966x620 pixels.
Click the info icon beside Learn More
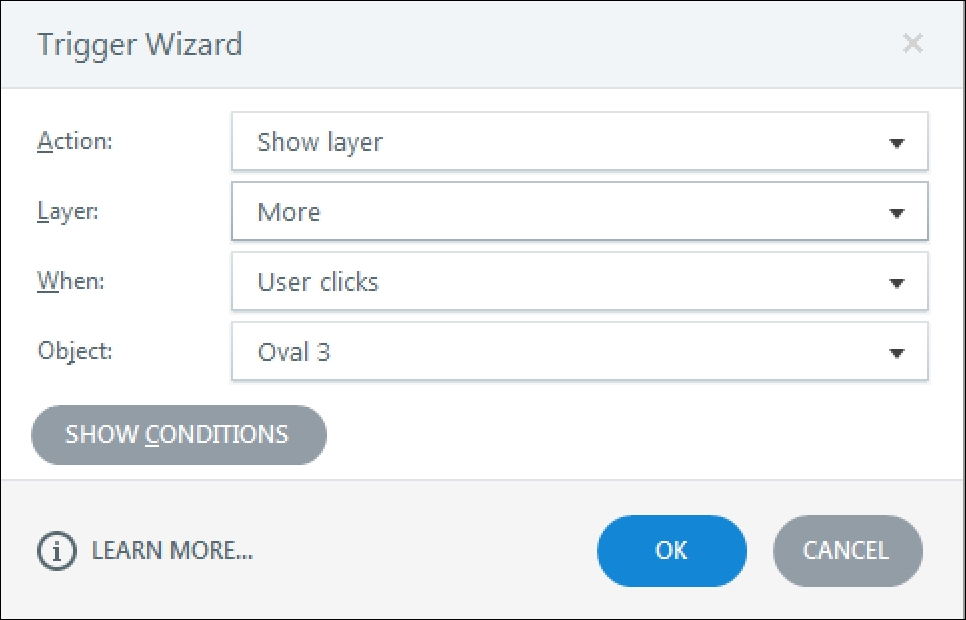[57, 551]
